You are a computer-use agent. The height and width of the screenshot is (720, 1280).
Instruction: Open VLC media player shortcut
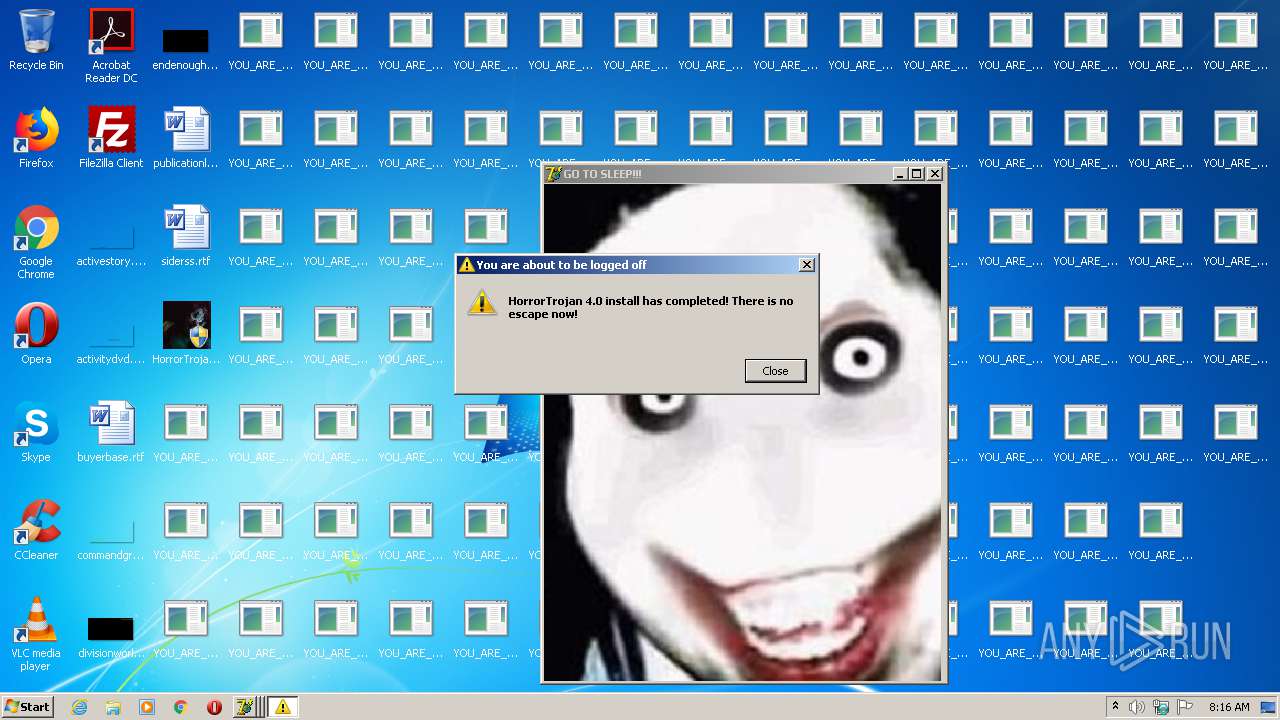pos(36,634)
